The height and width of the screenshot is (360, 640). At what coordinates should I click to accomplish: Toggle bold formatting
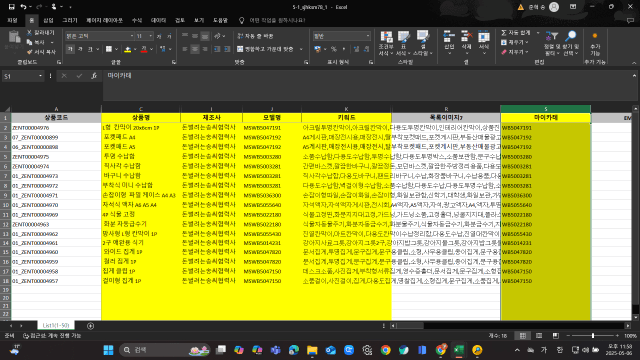click(x=70, y=49)
